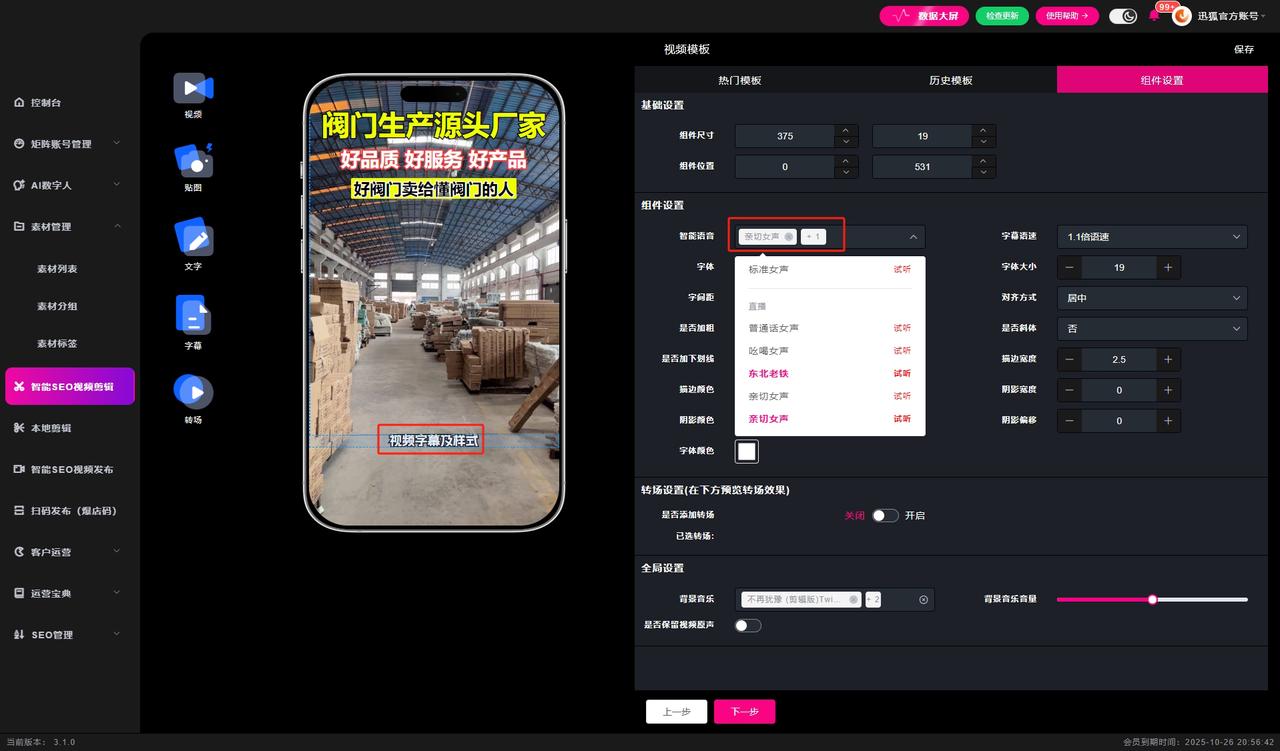Viewport: 1280px width, 751px height.
Task: Click the 下一步 button
Action: [744, 712]
